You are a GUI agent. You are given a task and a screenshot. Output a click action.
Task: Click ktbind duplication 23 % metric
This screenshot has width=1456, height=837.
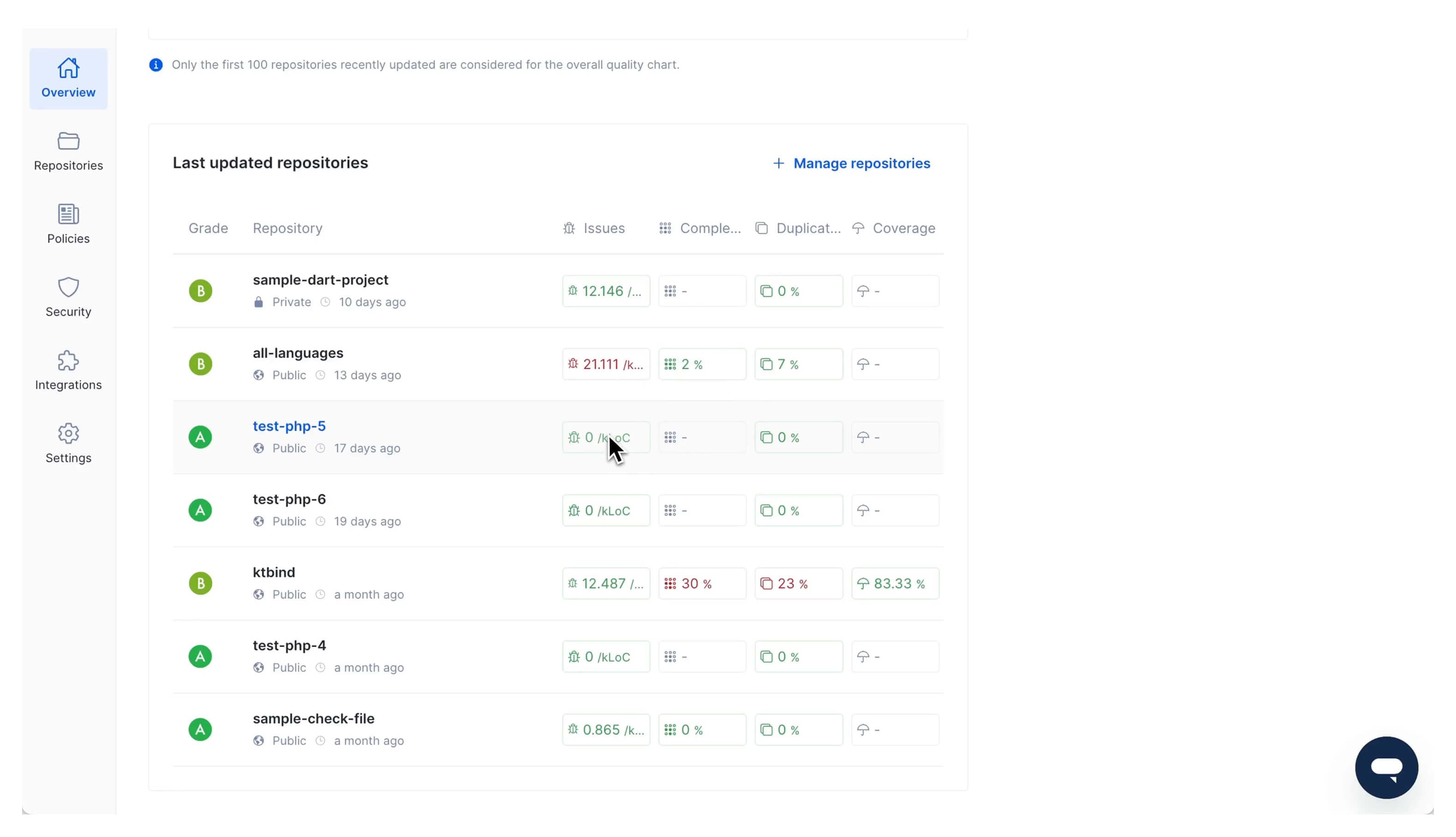click(798, 583)
